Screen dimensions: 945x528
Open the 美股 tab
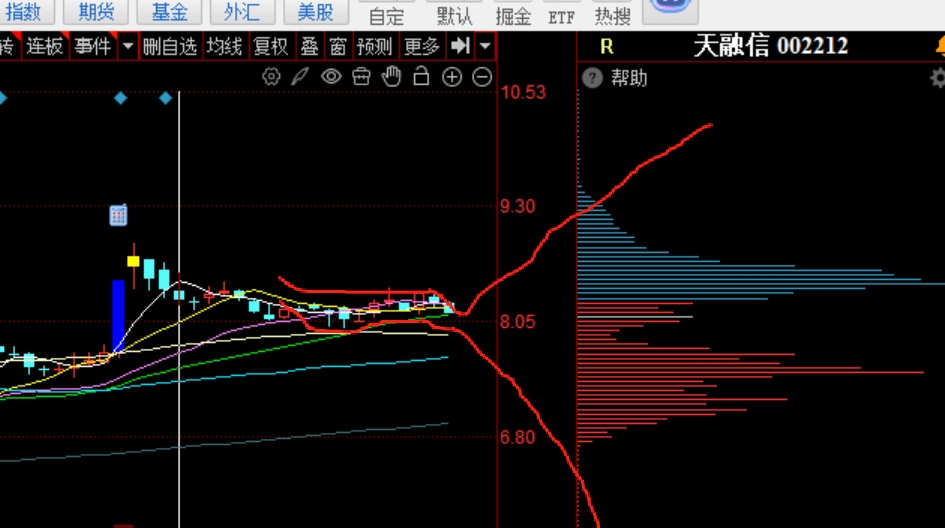point(315,11)
